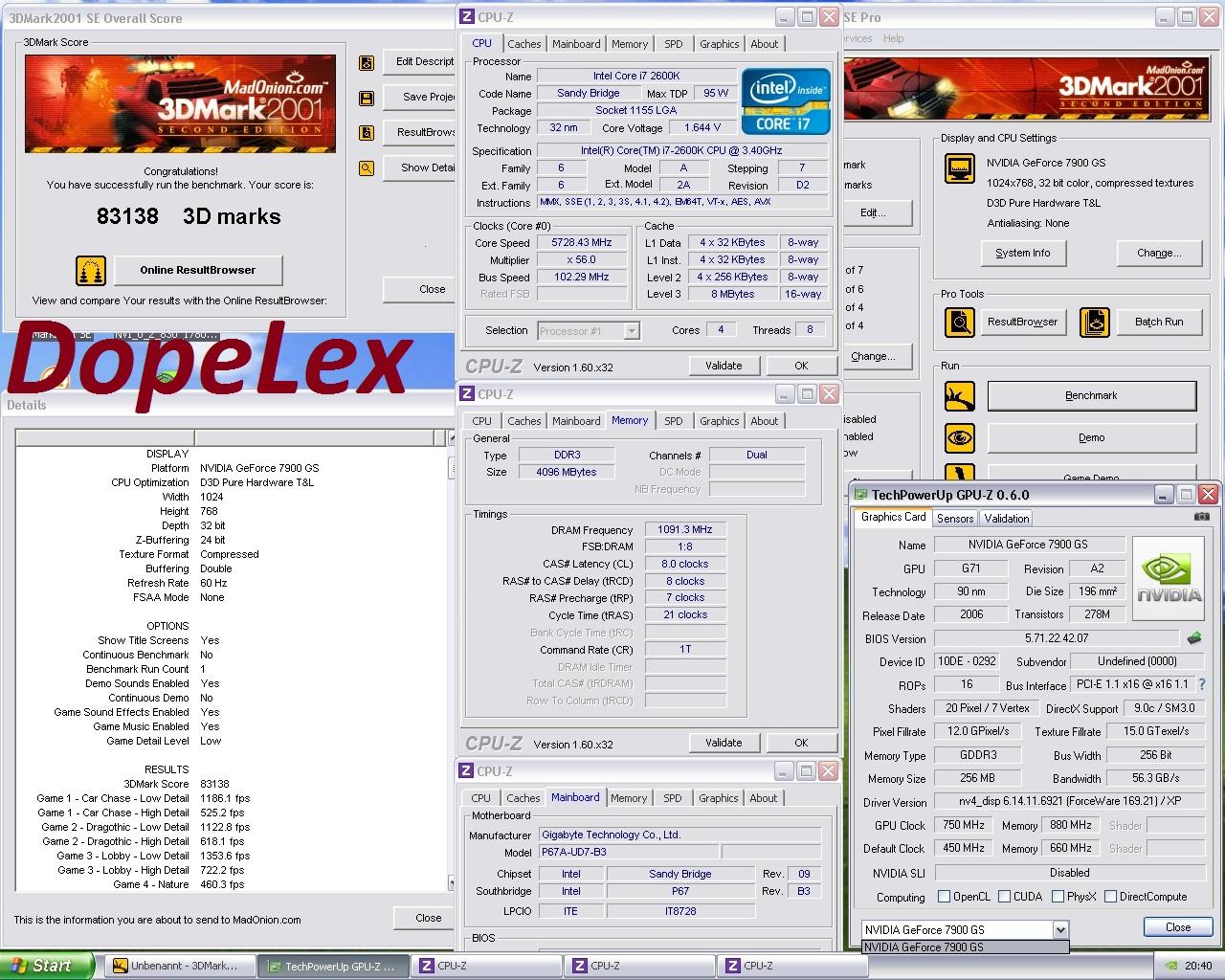Click the Pro Tools ResultBrowser magnifier icon

click(x=960, y=322)
